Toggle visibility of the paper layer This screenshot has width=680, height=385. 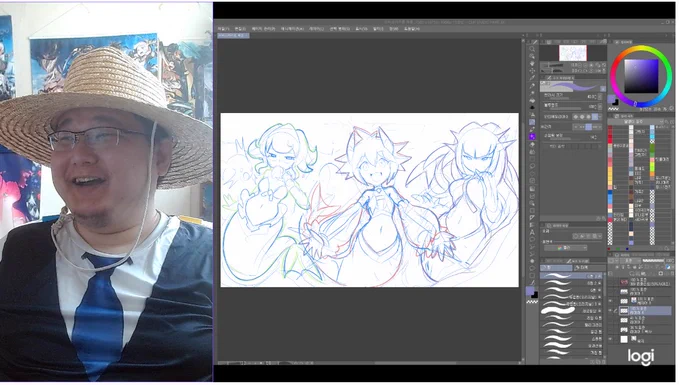tap(611, 339)
